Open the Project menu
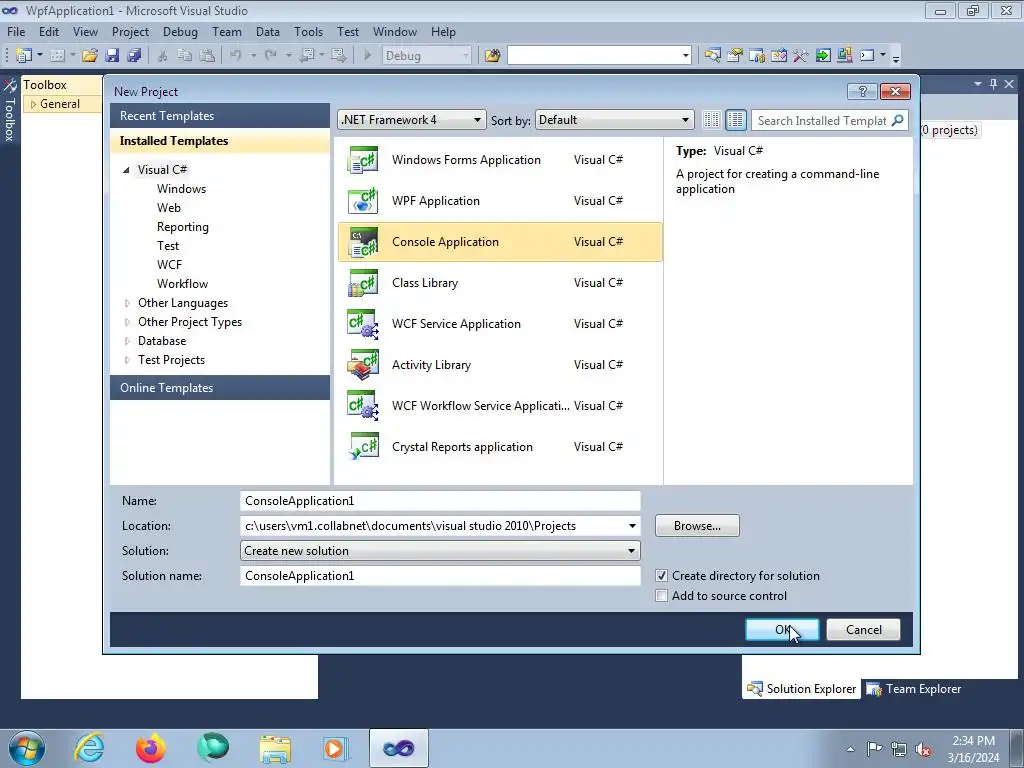Image resolution: width=1024 pixels, height=768 pixels. tap(130, 31)
